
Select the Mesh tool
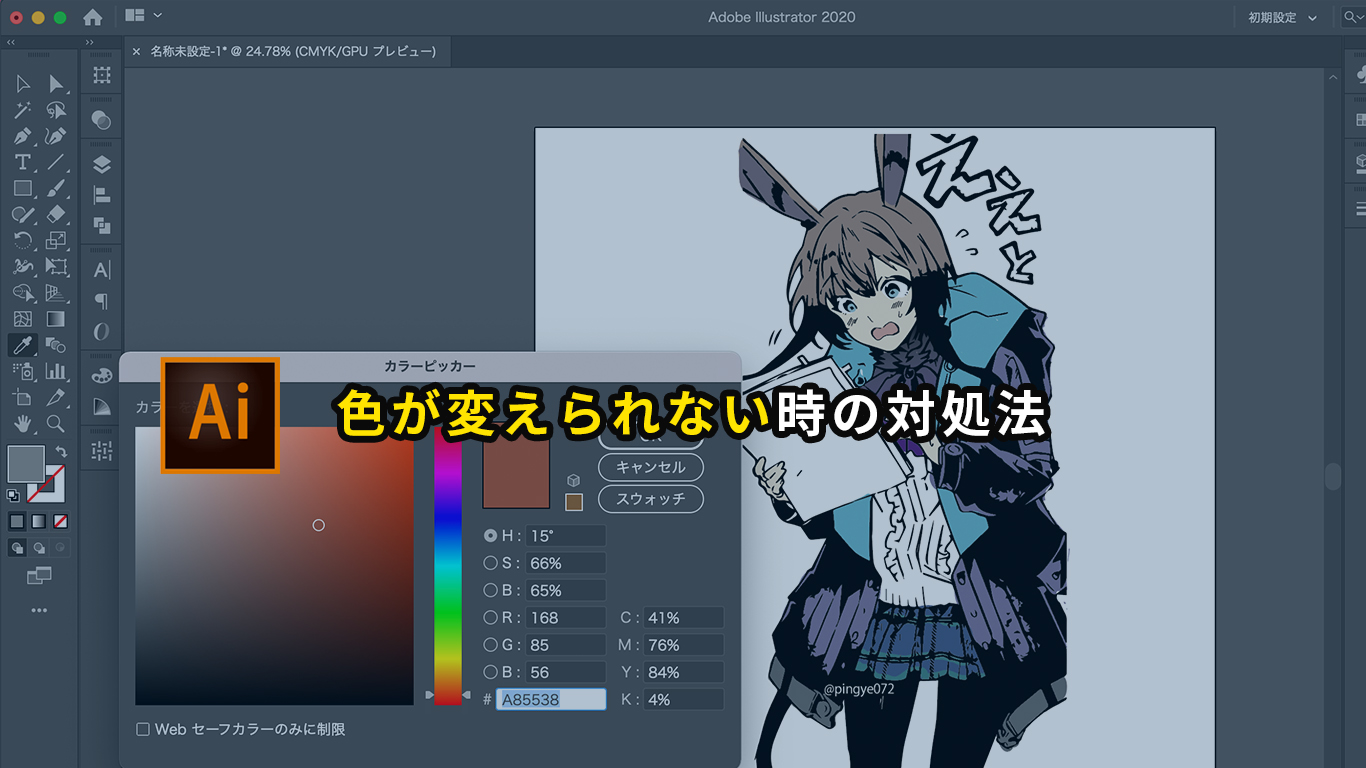click(22, 319)
